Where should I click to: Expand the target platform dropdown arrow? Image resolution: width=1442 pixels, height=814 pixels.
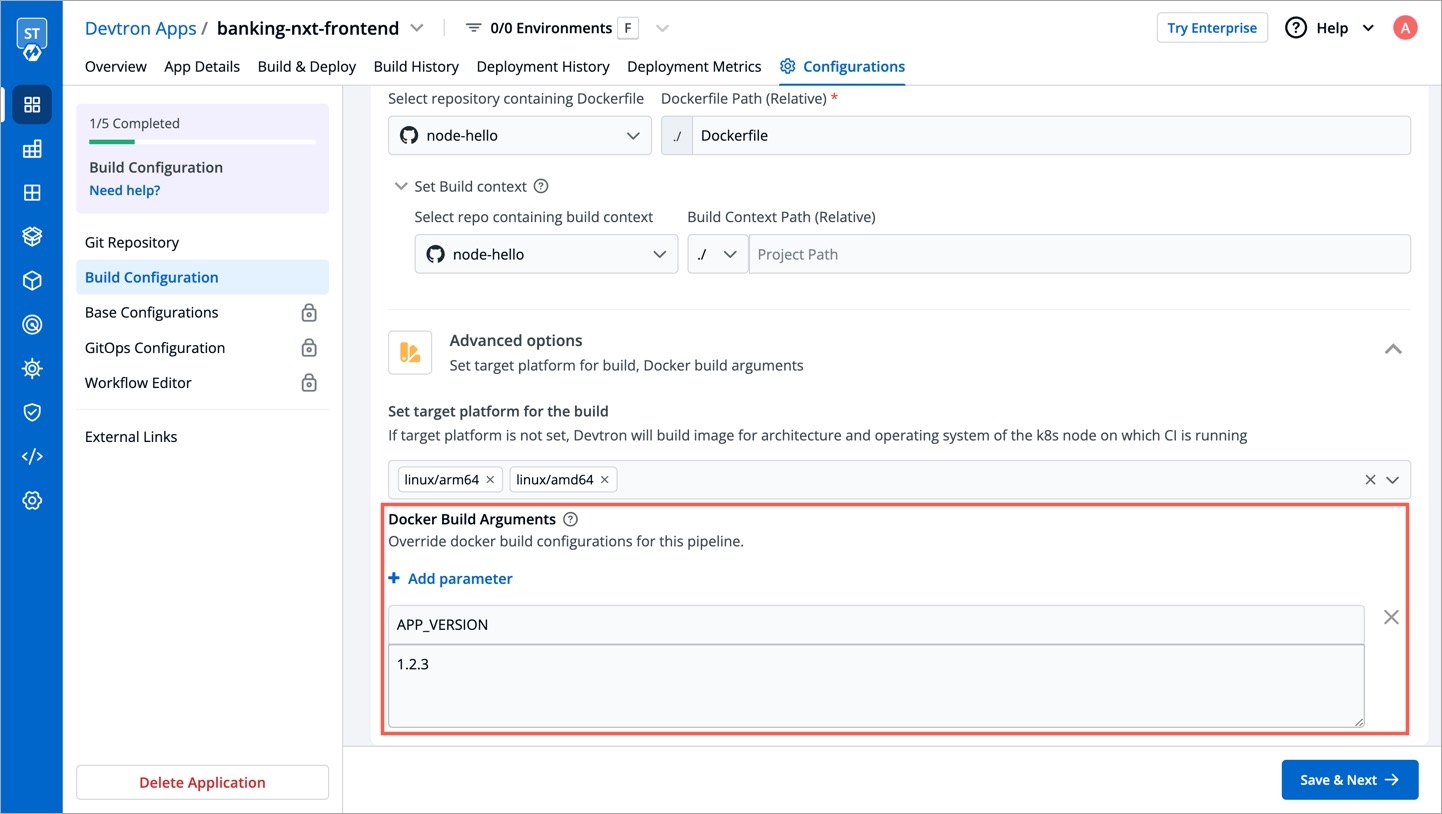[1393, 480]
